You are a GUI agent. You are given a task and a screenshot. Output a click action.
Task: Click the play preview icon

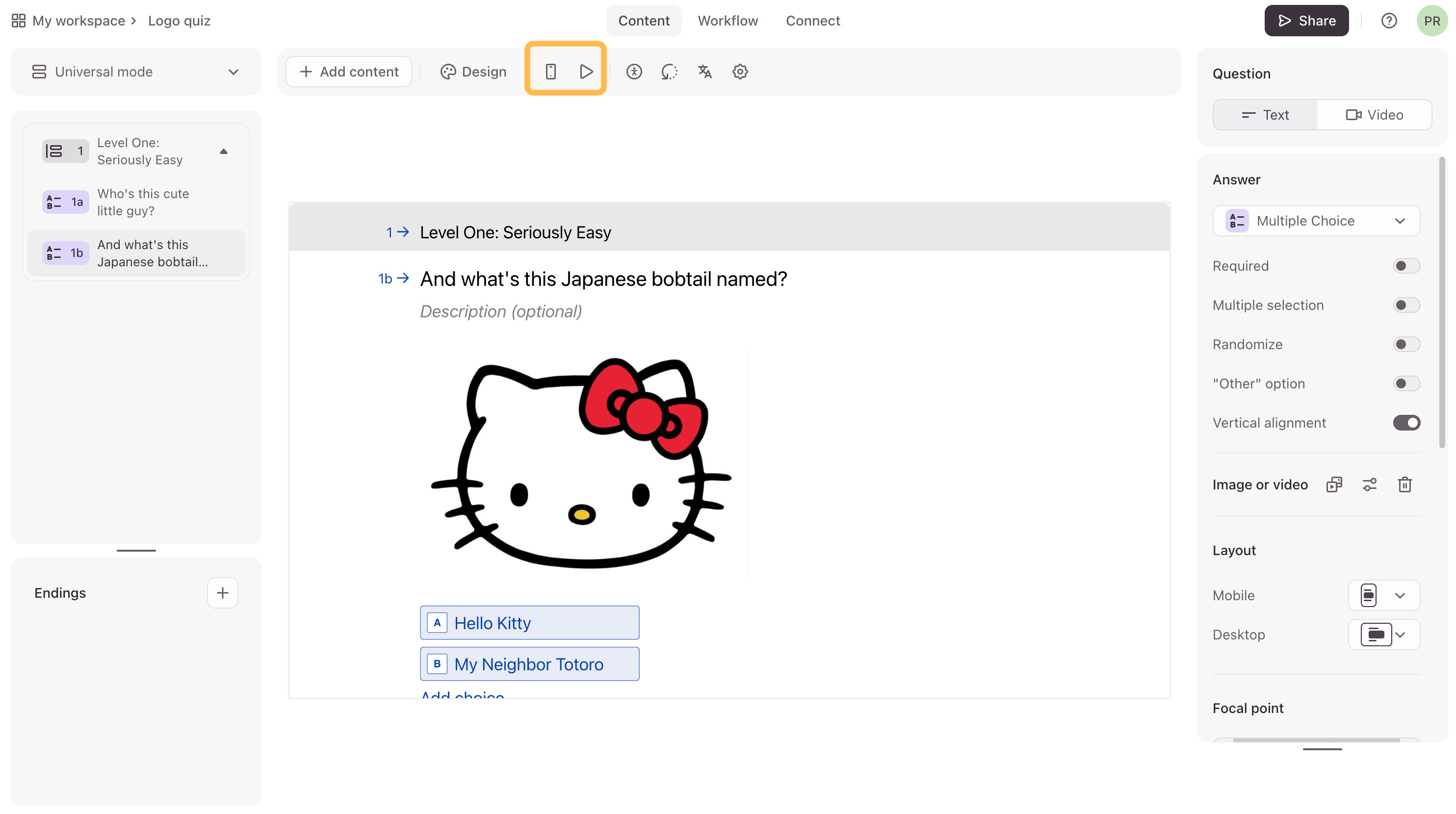coord(586,72)
